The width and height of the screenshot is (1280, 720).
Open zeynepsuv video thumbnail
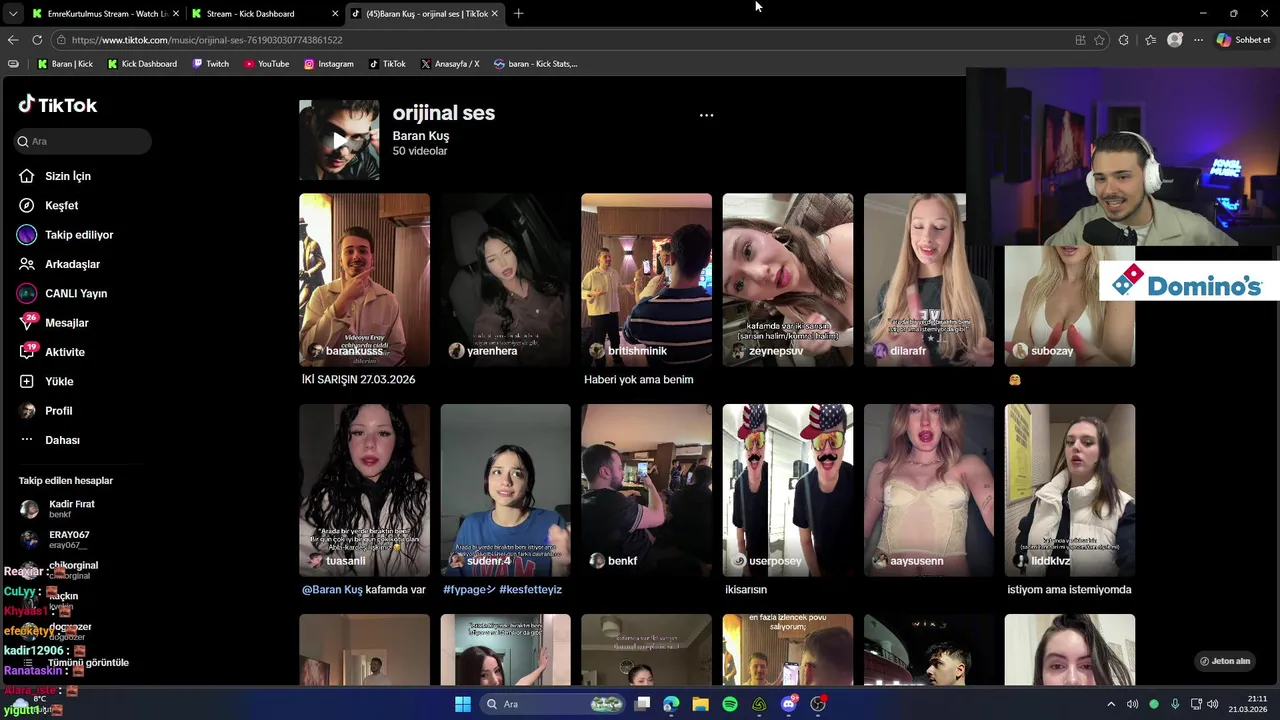(x=788, y=280)
